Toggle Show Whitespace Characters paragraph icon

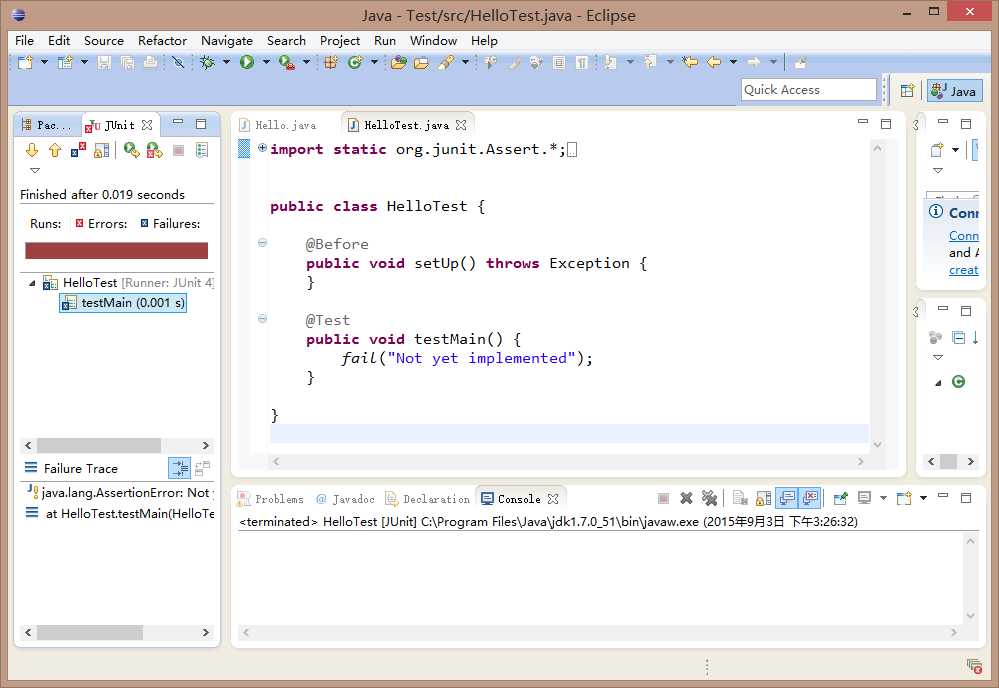(x=582, y=62)
